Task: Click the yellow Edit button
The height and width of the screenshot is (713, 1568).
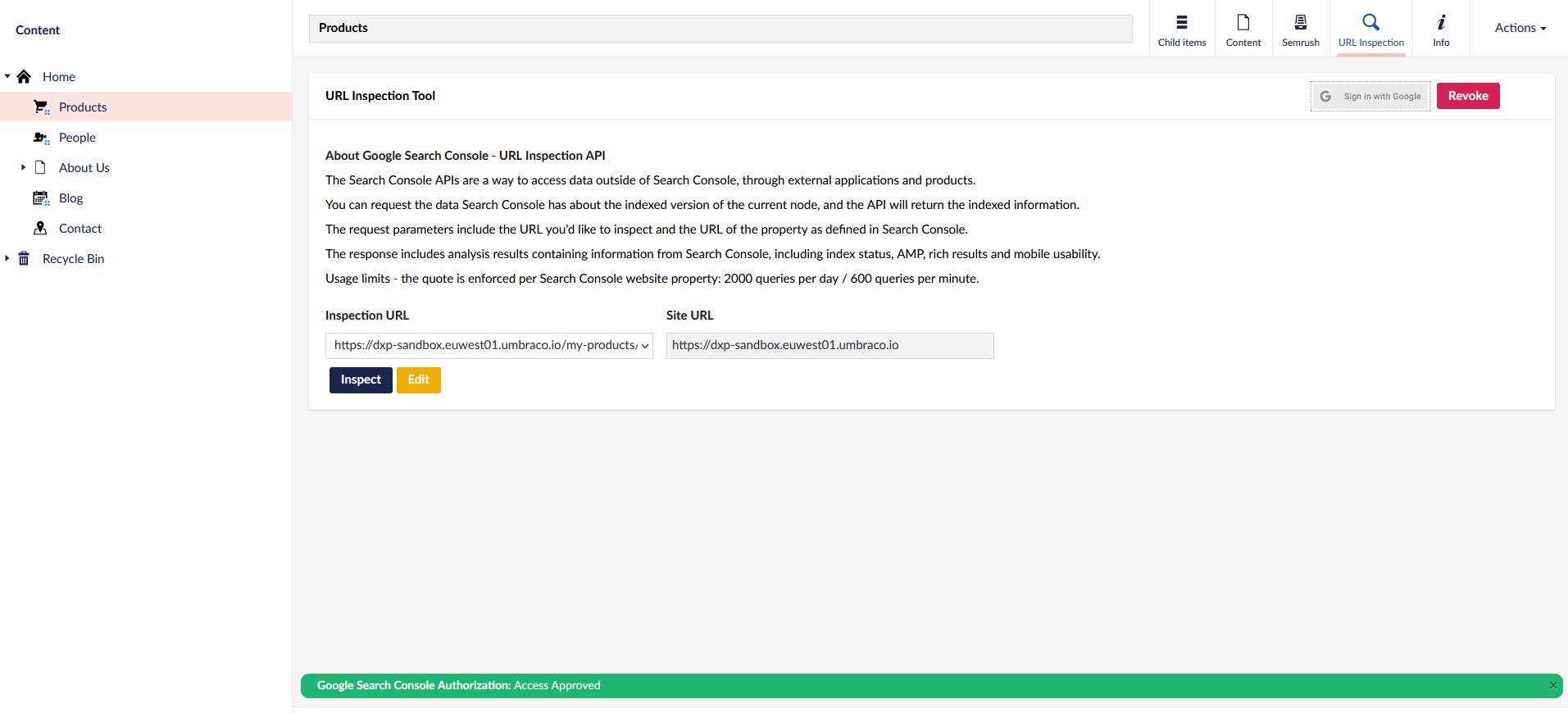Action: pos(418,380)
